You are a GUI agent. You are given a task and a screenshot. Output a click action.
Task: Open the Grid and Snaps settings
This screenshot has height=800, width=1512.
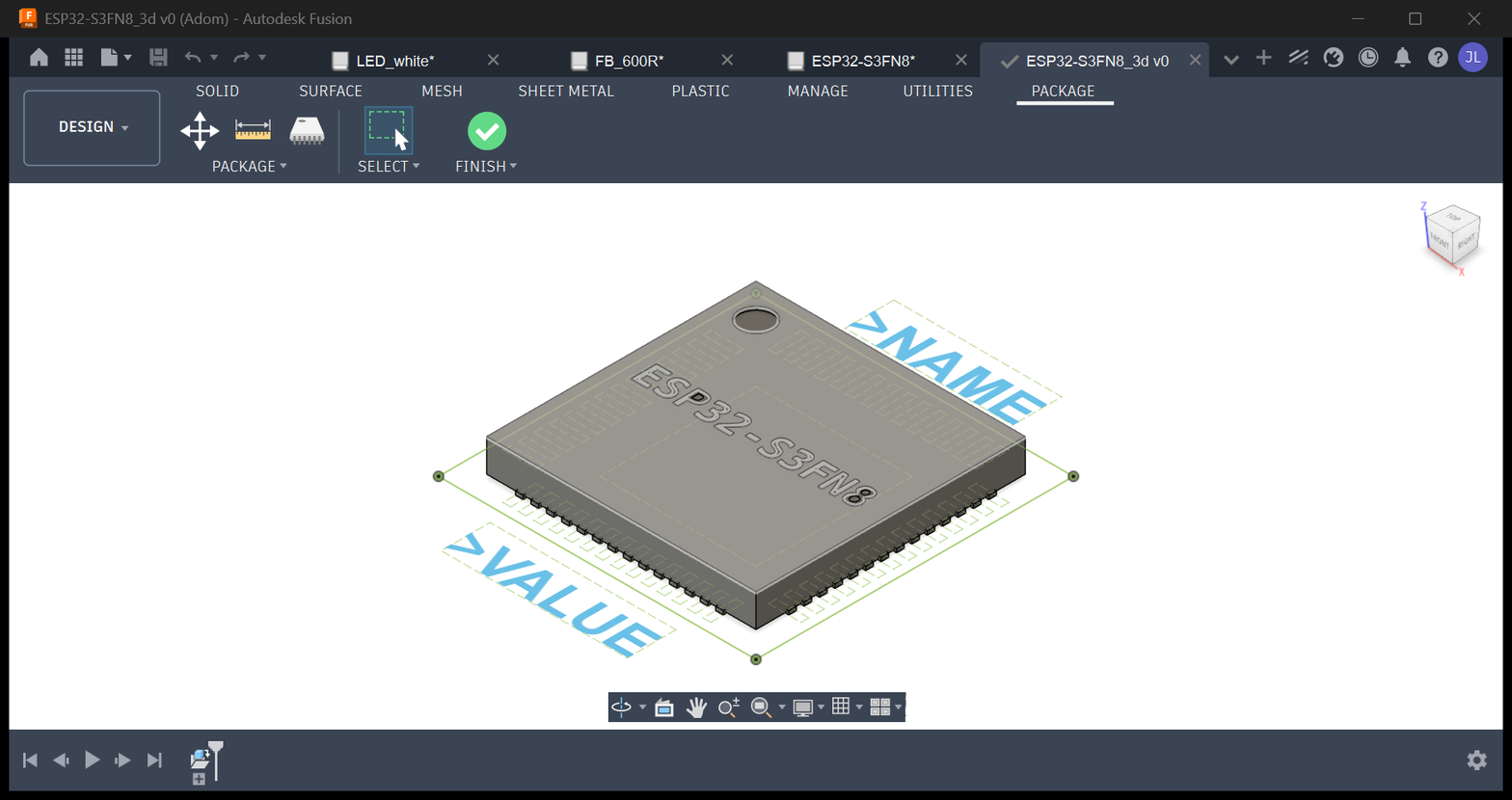(x=841, y=707)
